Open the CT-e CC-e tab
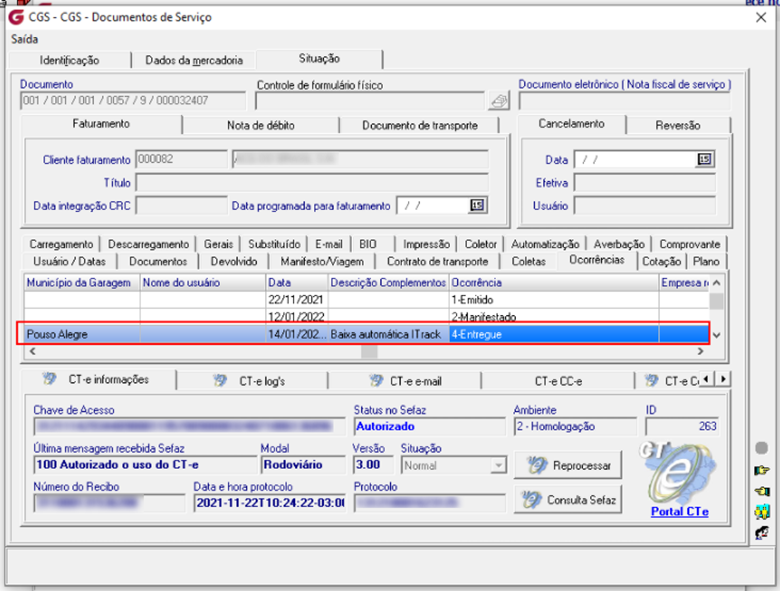 pyautogui.click(x=558, y=382)
